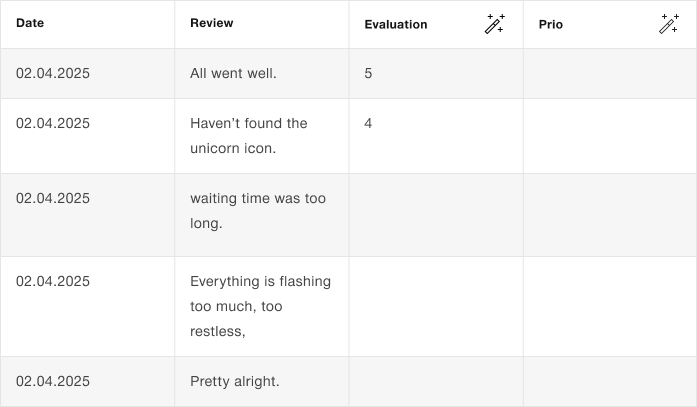Screen dimensions: 697x407
Task: Click the magic wand icon in Evaluation column header
Action: (495, 24)
